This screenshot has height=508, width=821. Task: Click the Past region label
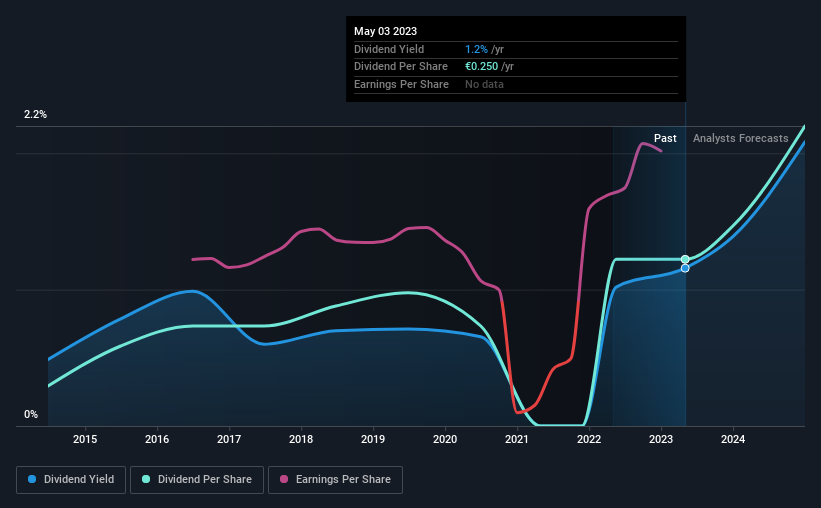[x=665, y=138]
